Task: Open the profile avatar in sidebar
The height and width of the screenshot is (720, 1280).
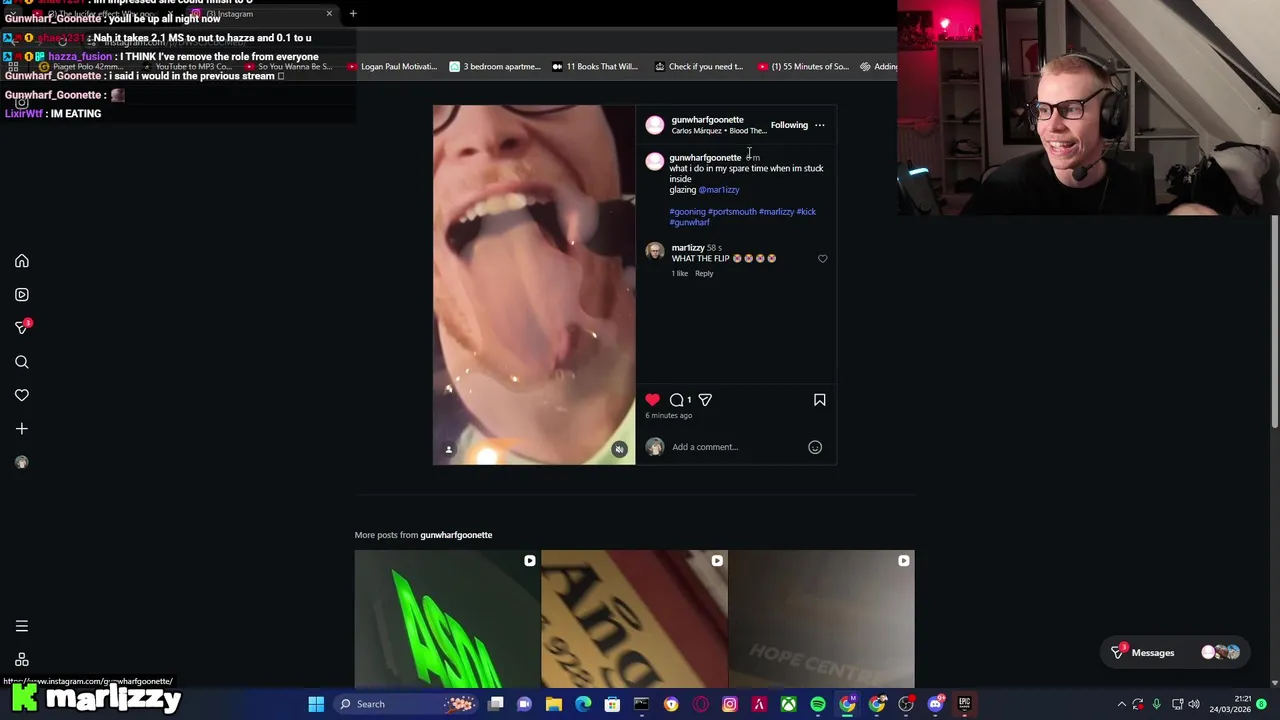Action: pos(22,462)
